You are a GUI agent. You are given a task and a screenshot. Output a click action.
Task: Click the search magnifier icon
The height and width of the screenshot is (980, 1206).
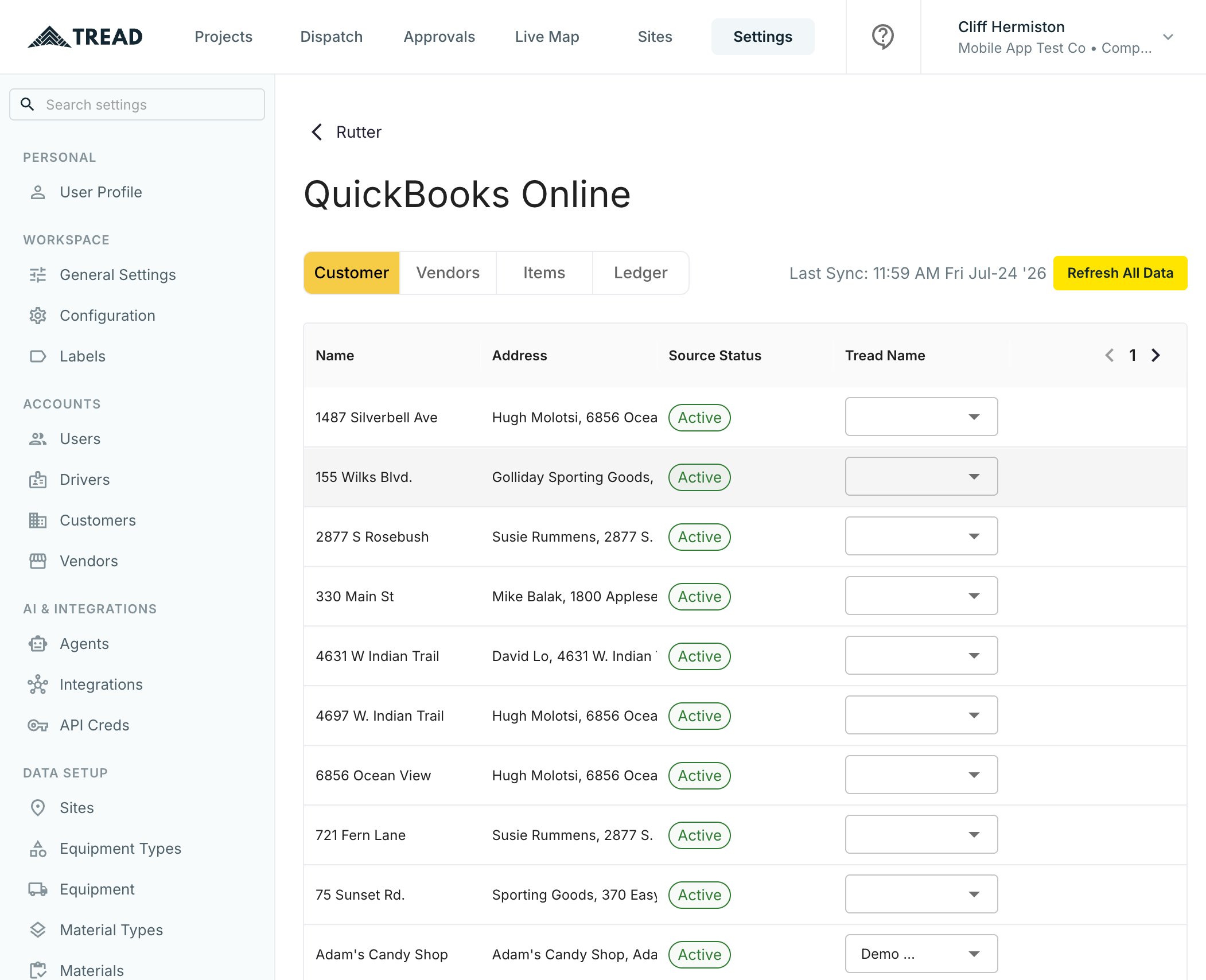27,104
